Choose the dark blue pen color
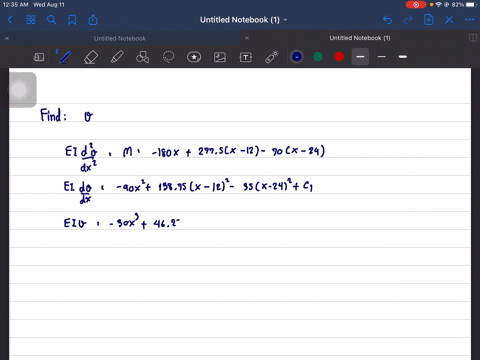This screenshot has height=360, width=480. (297, 57)
